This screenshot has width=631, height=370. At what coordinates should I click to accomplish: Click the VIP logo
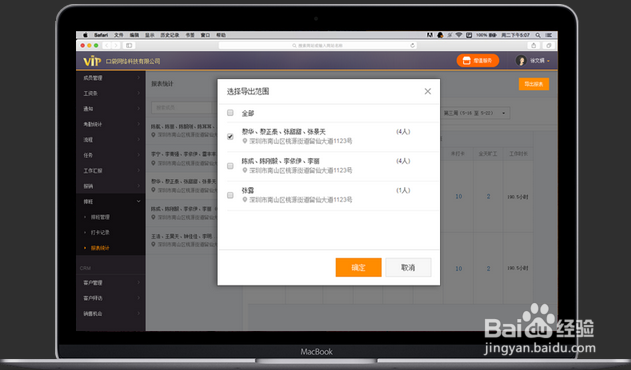[92, 61]
